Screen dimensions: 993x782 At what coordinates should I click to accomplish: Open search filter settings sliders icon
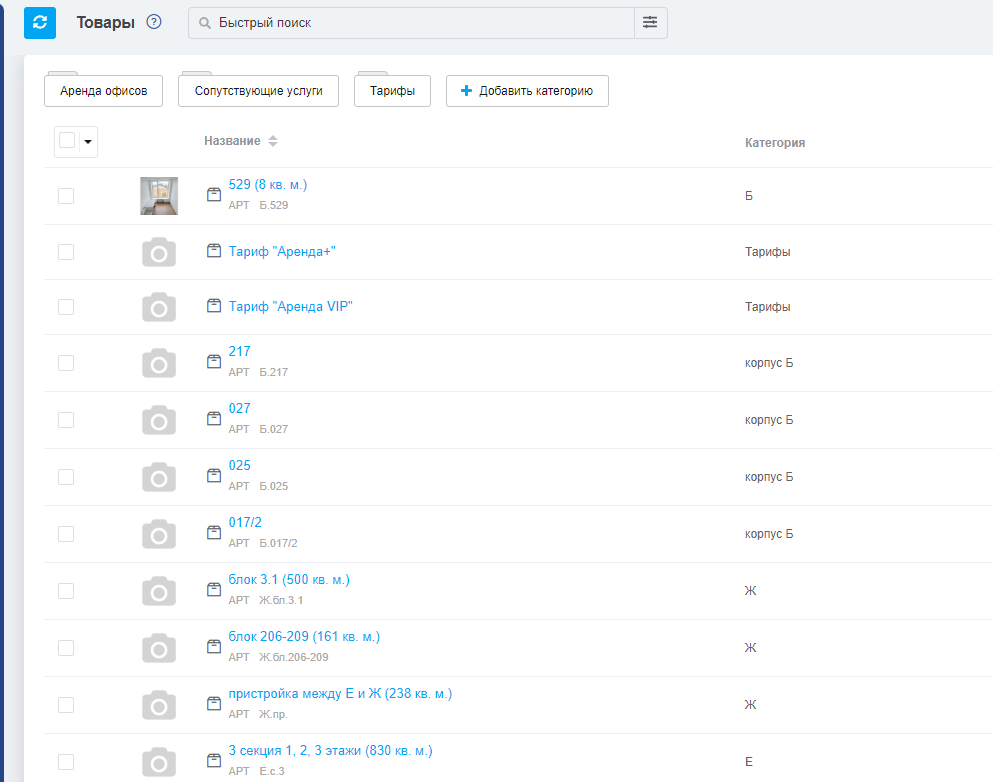(x=650, y=22)
